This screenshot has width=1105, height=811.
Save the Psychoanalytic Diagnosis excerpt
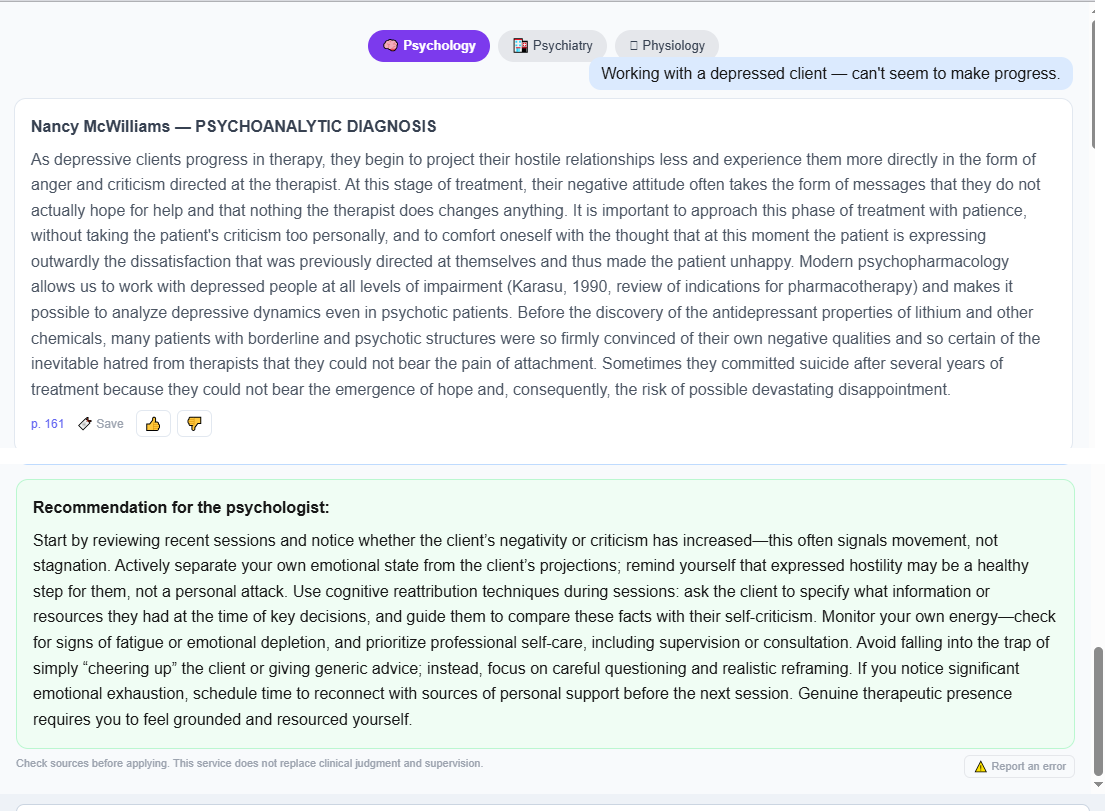tap(101, 424)
